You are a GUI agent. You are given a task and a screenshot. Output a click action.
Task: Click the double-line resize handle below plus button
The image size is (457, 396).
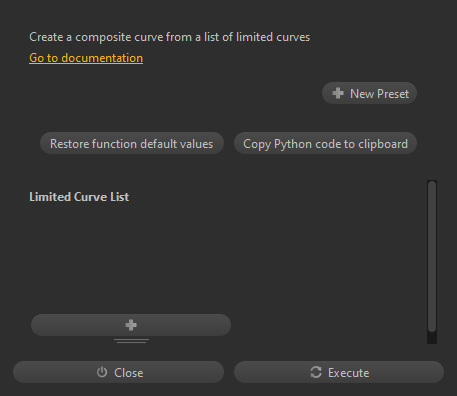tap(131, 341)
